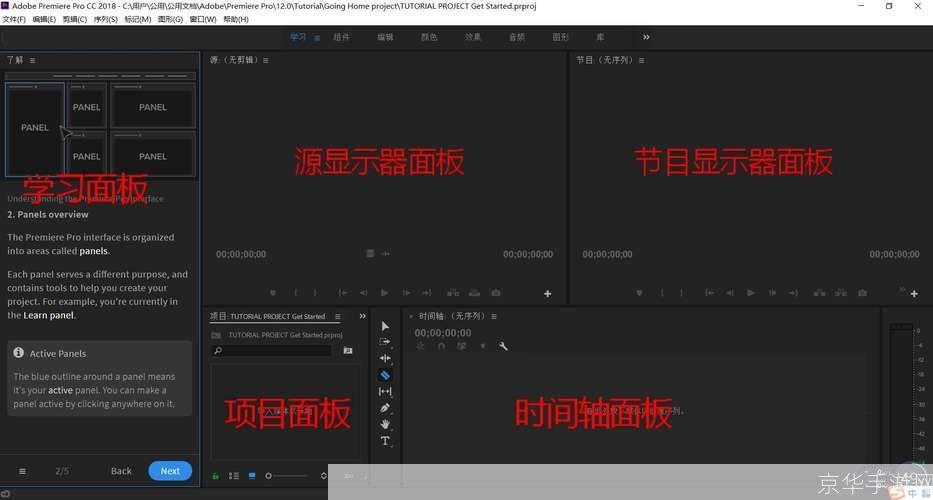This screenshot has width=933, height=500.
Task: Open the timeline panel menu
Action: [x=494, y=317]
